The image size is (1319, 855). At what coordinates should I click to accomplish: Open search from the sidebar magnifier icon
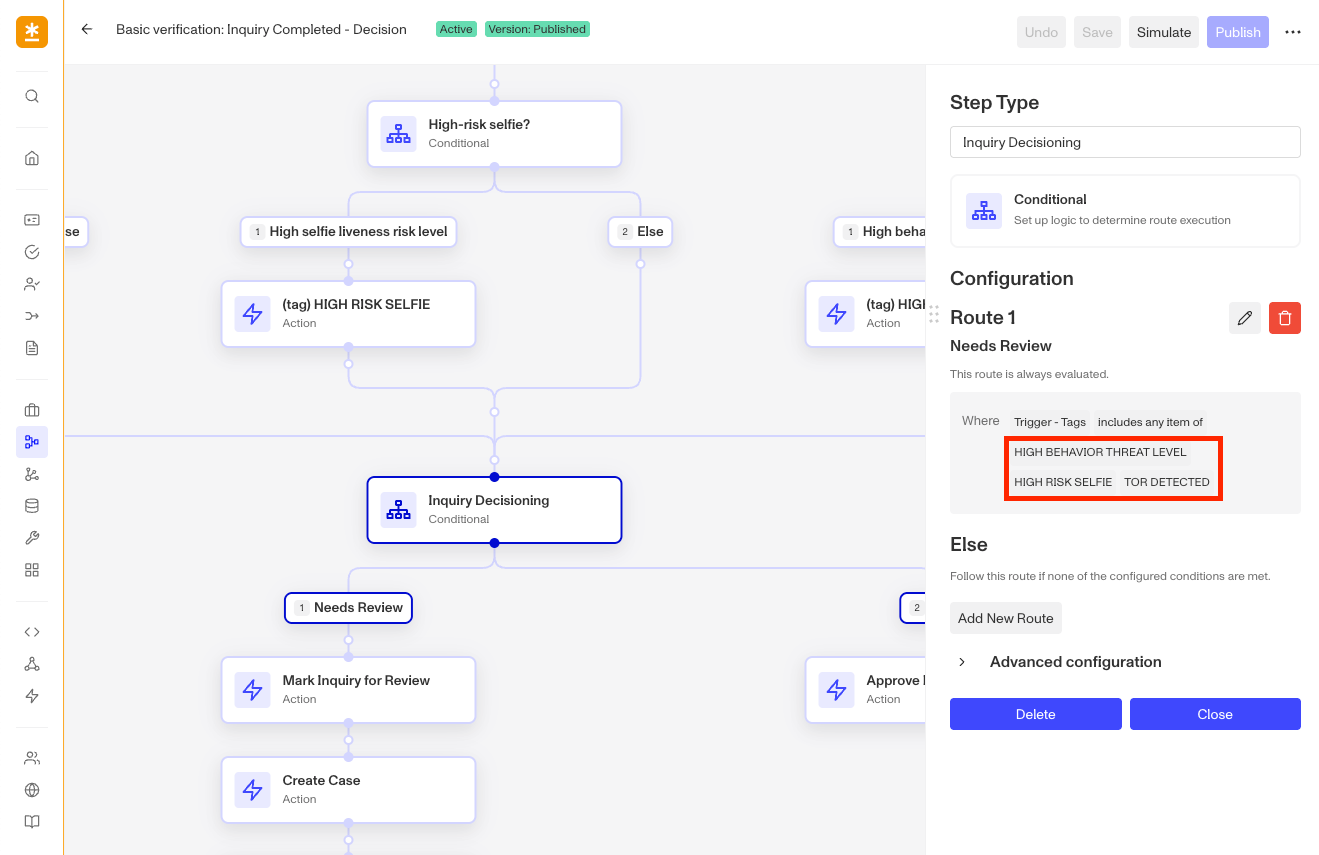point(32,96)
